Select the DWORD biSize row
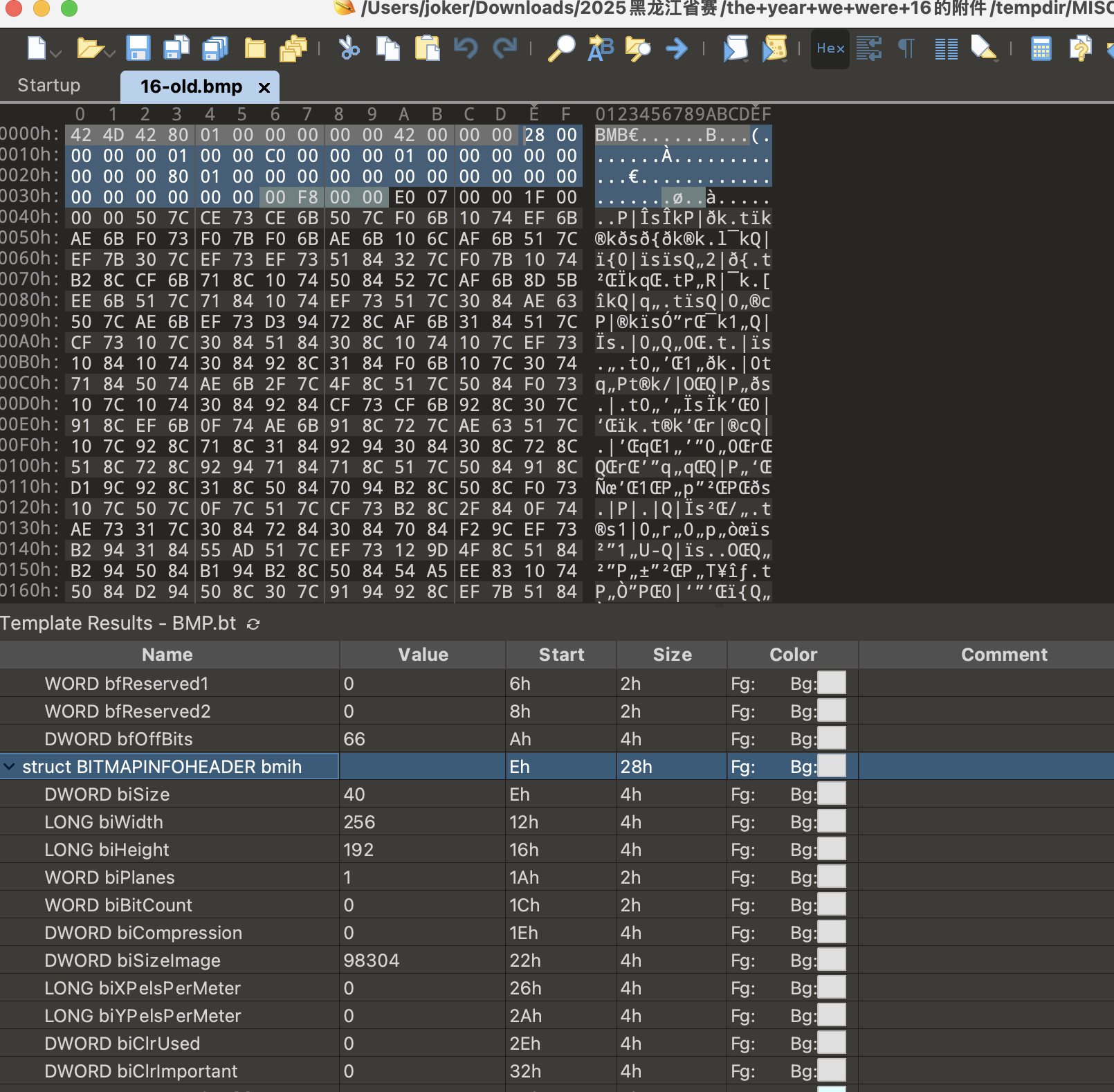This screenshot has height=1092, width=1114. coord(557,794)
